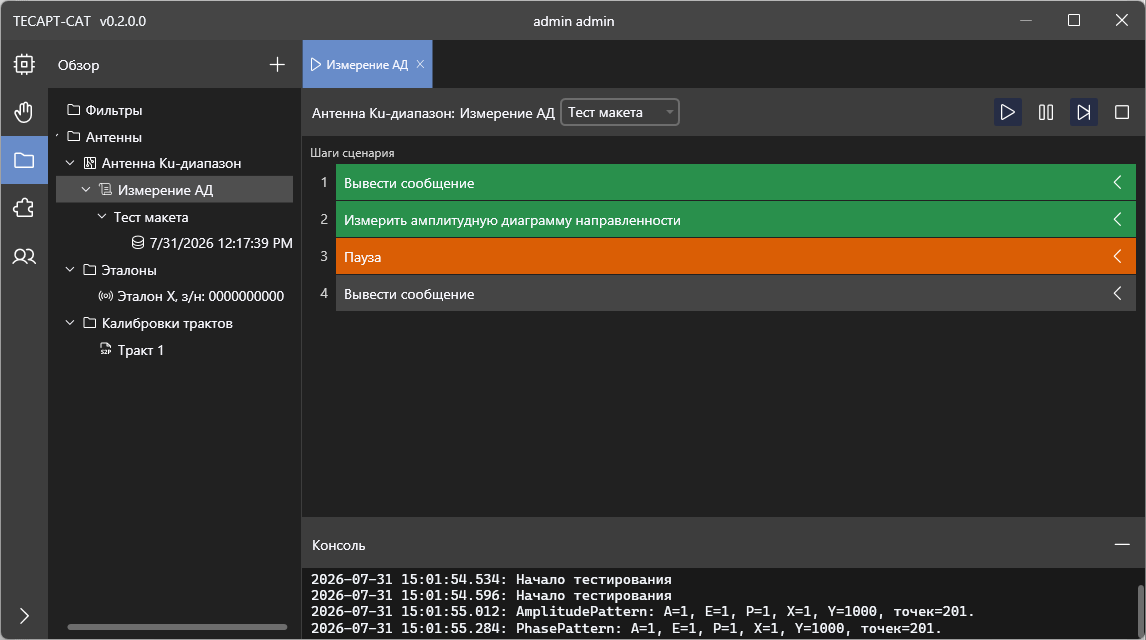1146x640 pixels.
Task: Select the Измерить амплитудную диаграмму направленности step
Action: pos(735,219)
